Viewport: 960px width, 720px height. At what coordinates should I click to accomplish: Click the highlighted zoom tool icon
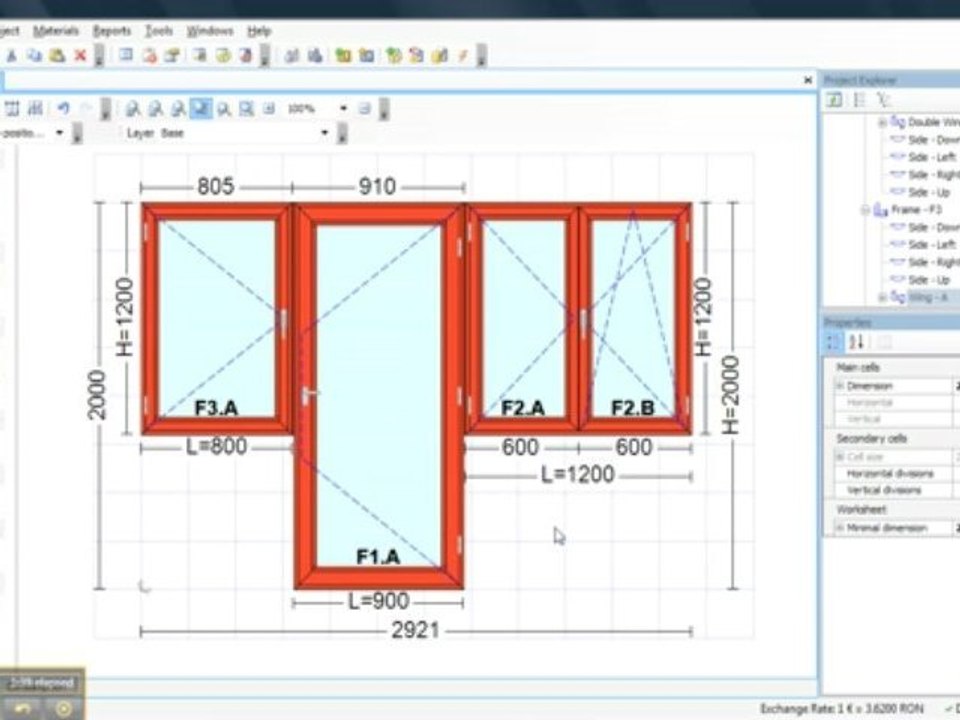click(200, 108)
